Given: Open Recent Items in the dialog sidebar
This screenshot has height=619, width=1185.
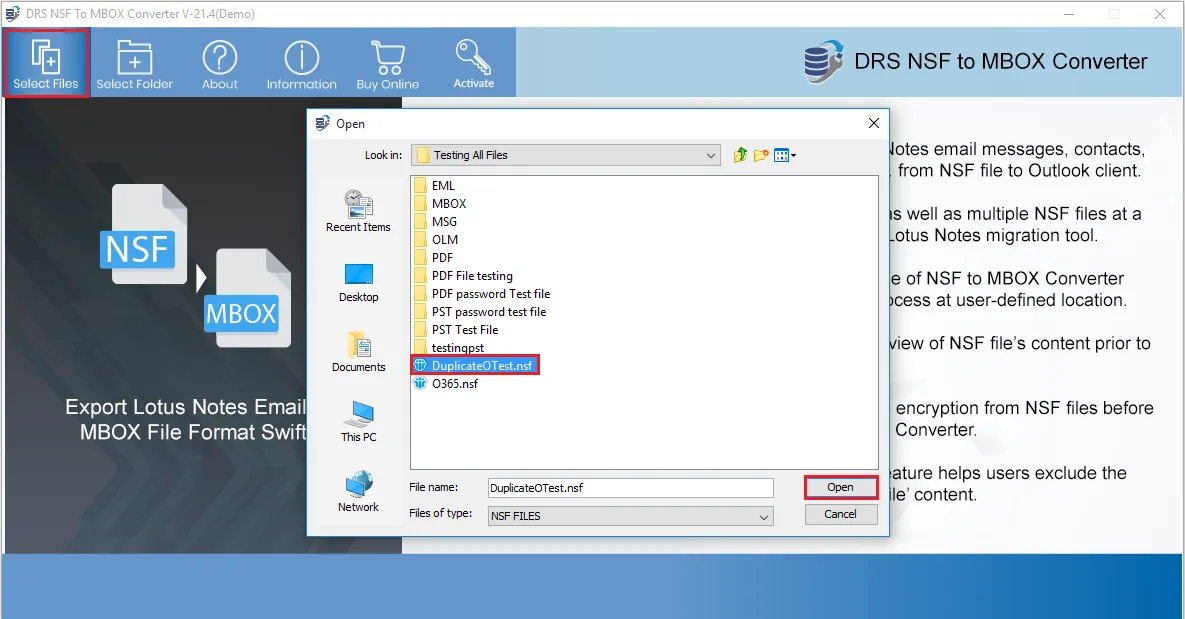Looking at the screenshot, I should click(x=358, y=211).
